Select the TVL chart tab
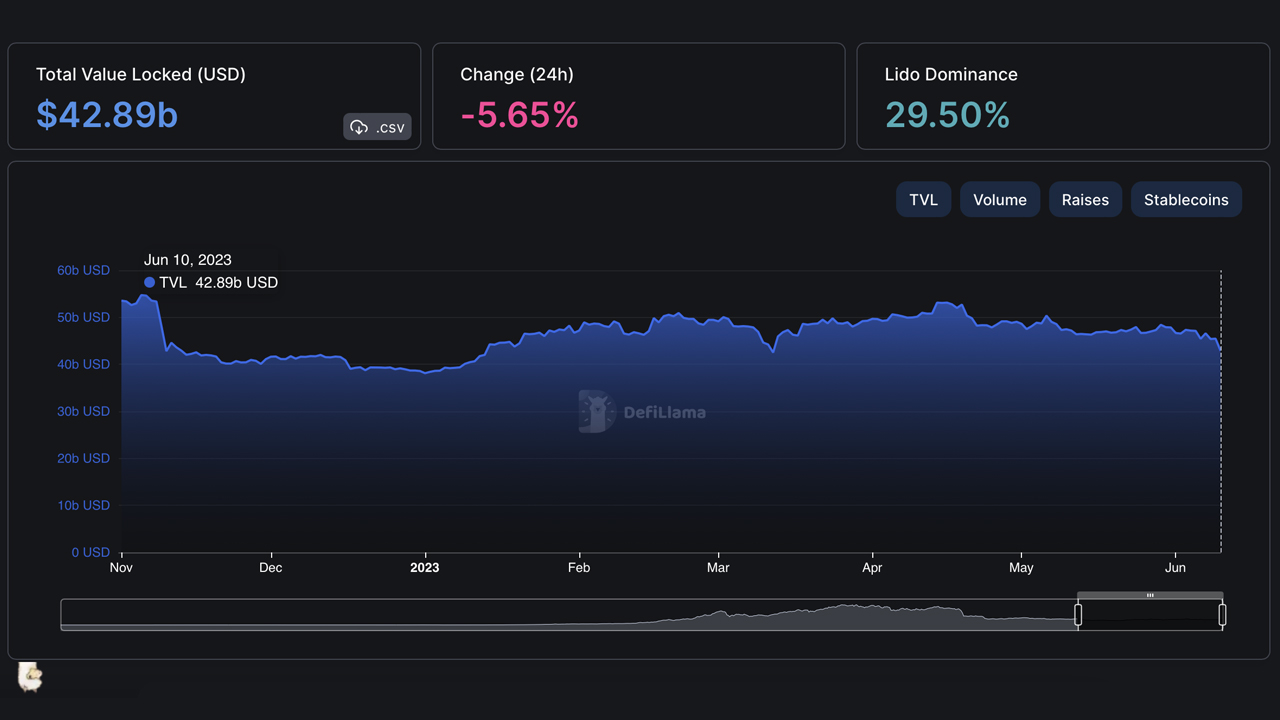Viewport: 1280px width, 720px height. point(922,199)
